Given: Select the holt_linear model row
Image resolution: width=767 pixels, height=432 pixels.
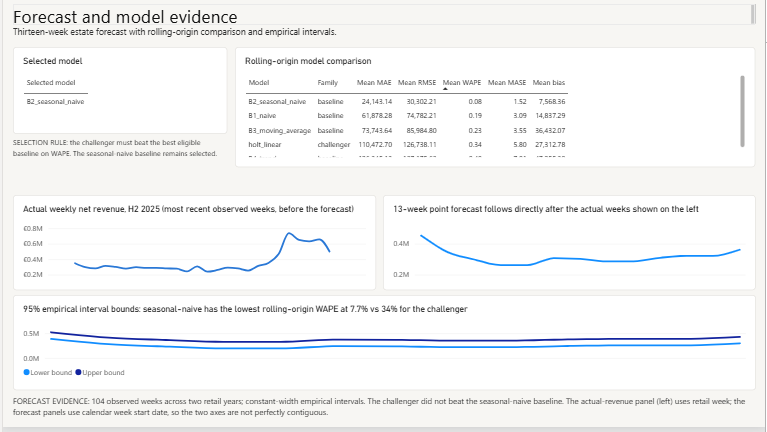Looking at the screenshot, I should (406, 145).
